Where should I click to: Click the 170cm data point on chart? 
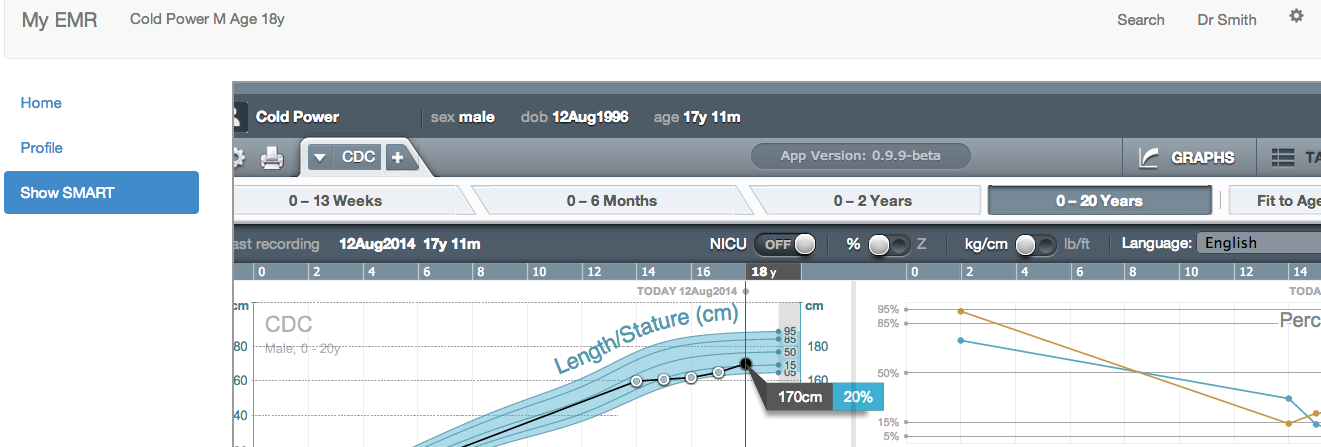pos(745,364)
